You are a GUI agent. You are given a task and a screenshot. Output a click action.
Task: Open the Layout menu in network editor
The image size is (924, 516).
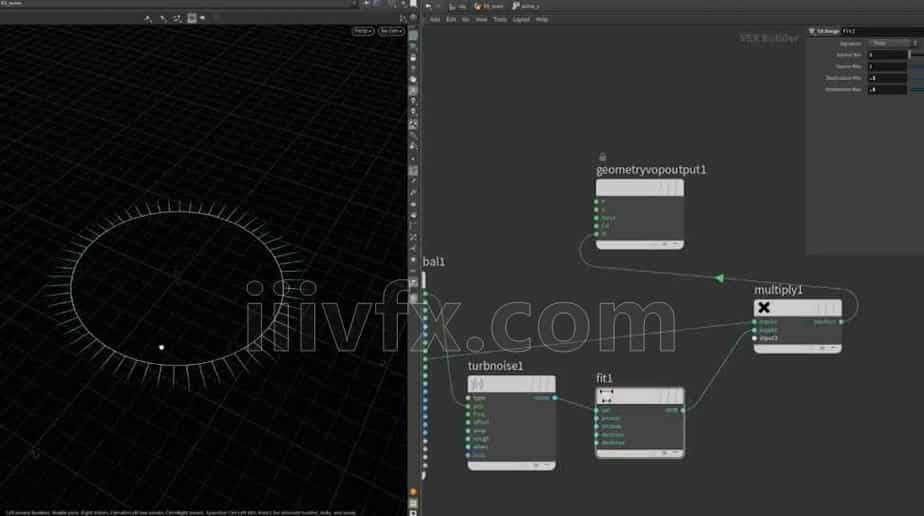pos(521,19)
